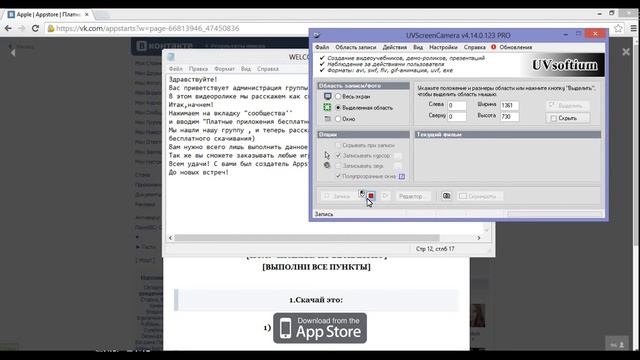Click the cursor icon in Опции panel

click(x=327, y=155)
